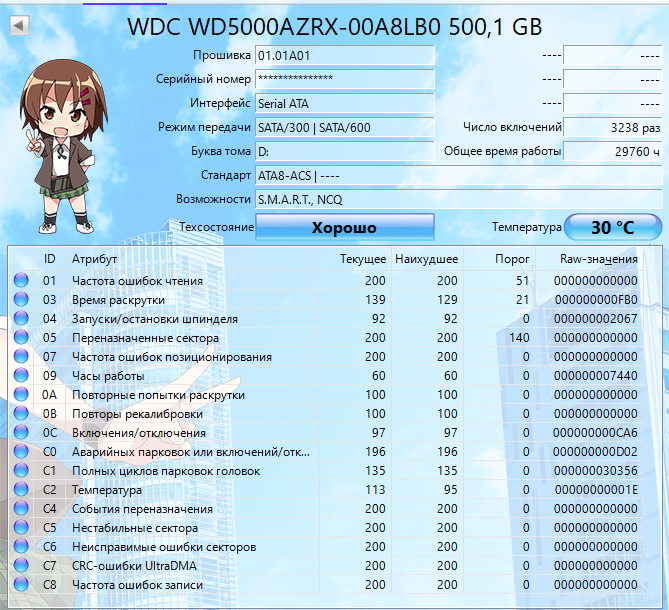
Task: Select row Аварийных парковок или включений
Action: (326, 451)
